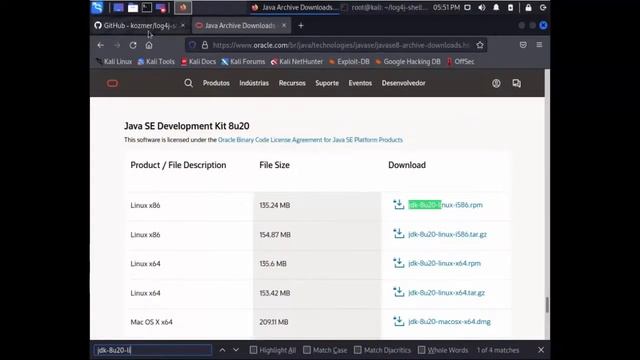Download jdk-8u20-linux-x64.rpm
Image resolution: width=640 pixels, height=360 pixels.
444,263
